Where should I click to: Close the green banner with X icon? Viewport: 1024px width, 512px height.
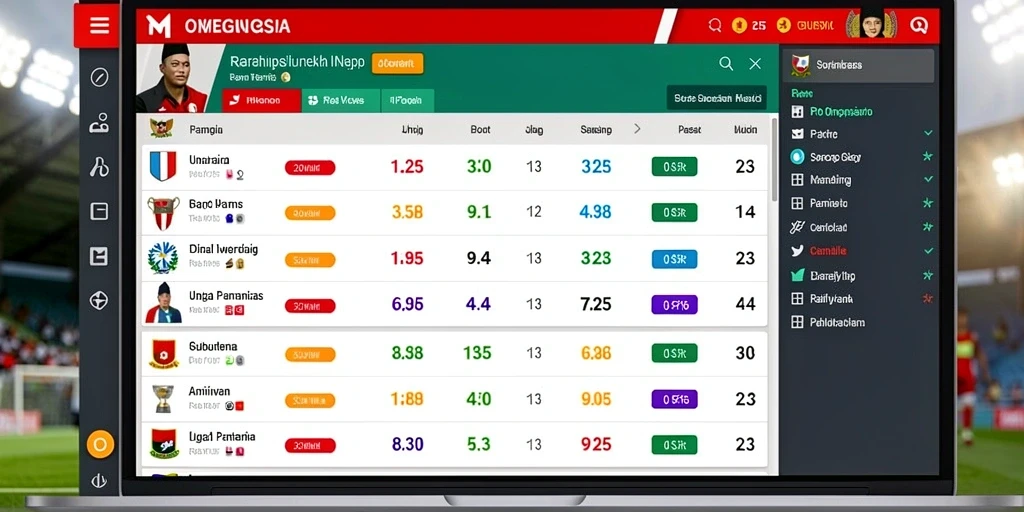pyautogui.click(x=755, y=63)
